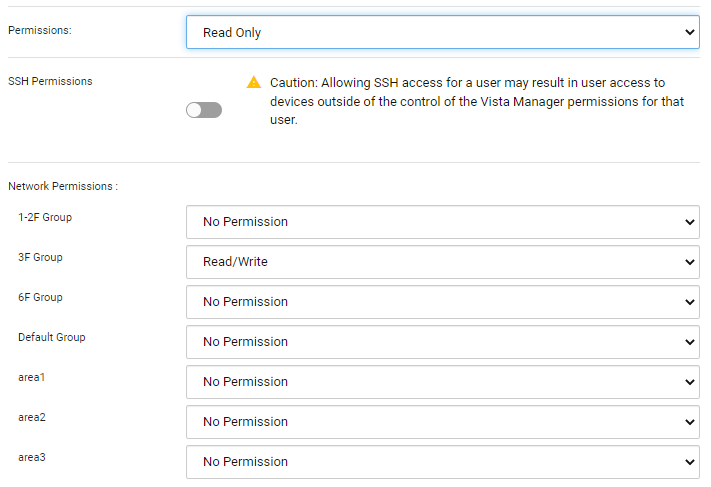Click the "area1" label

click(x=33, y=377)
